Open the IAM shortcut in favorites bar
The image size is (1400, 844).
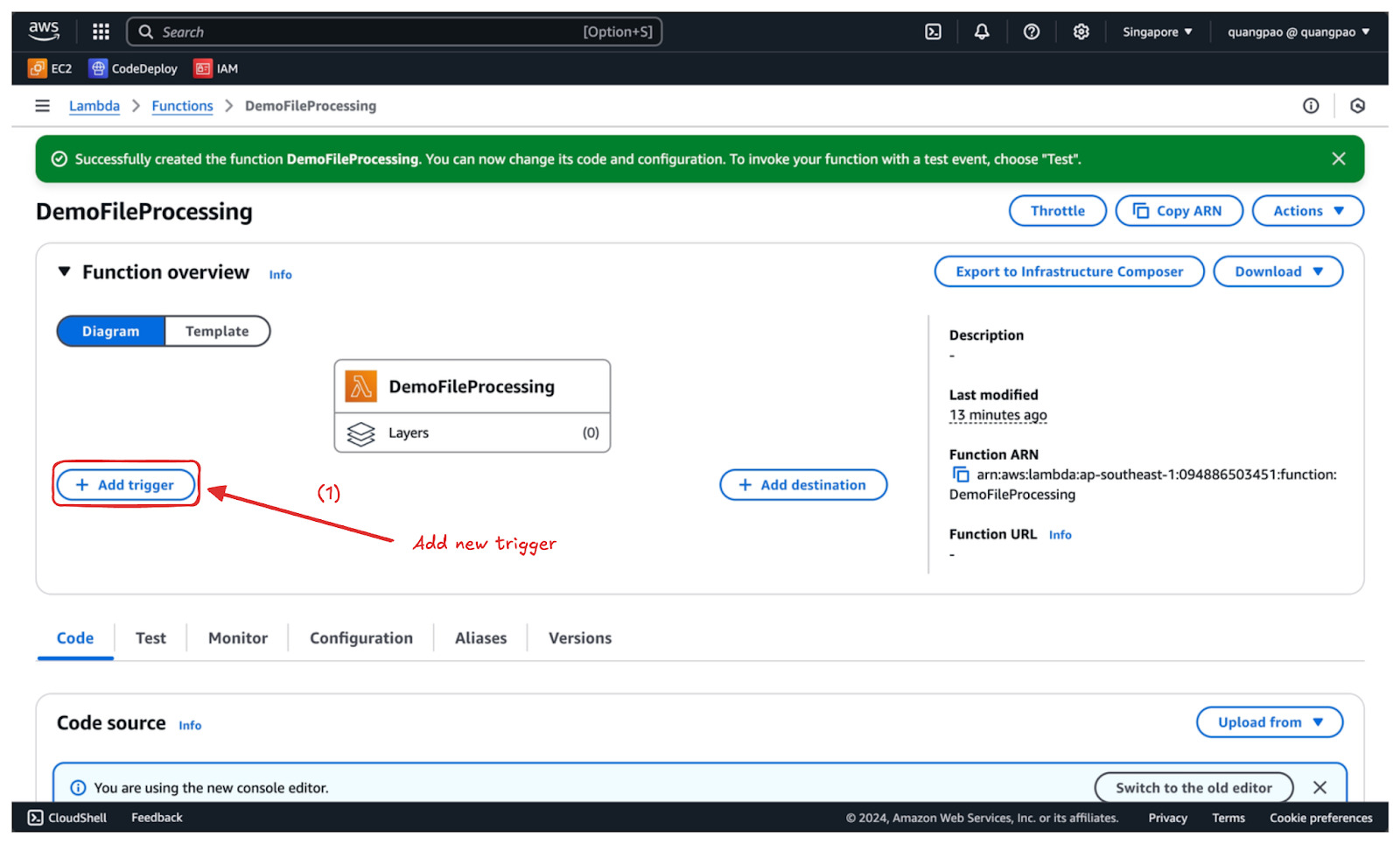(216, 68)
